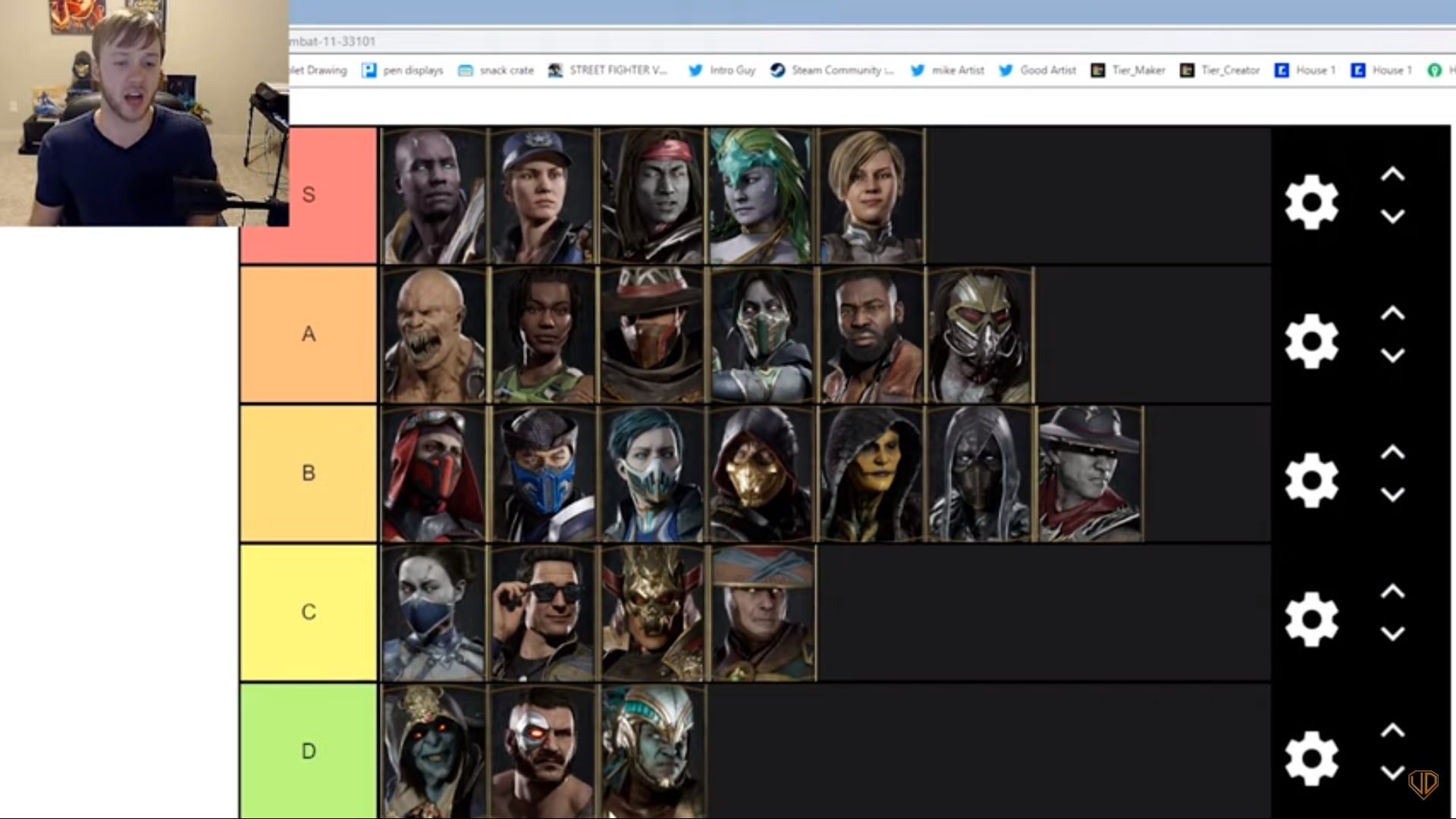Click the green D tier label
The width and height of the screenshot is (1456, 819).
point(309,751)
